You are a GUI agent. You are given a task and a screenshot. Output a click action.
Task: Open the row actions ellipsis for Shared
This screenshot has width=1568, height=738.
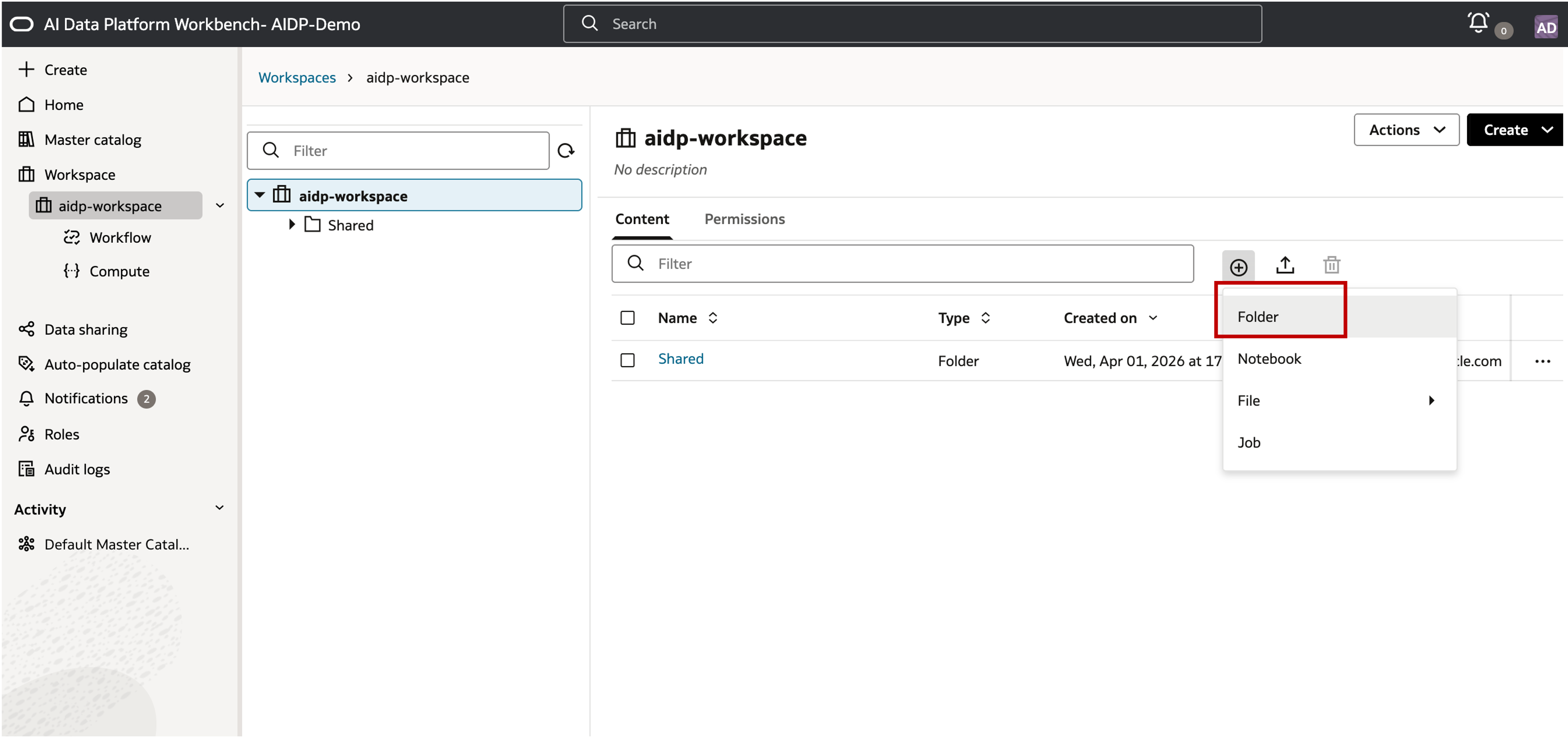coord(1542,361)
